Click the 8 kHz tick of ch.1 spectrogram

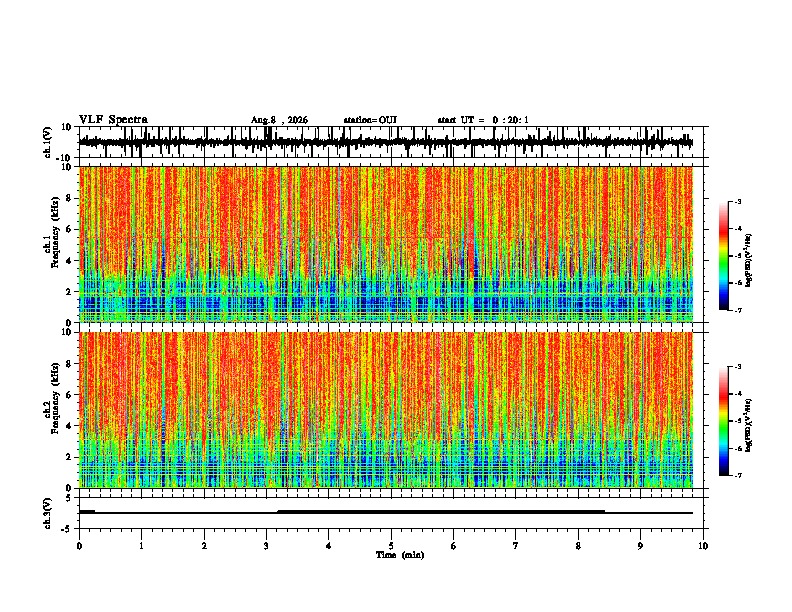click(69, 198)
